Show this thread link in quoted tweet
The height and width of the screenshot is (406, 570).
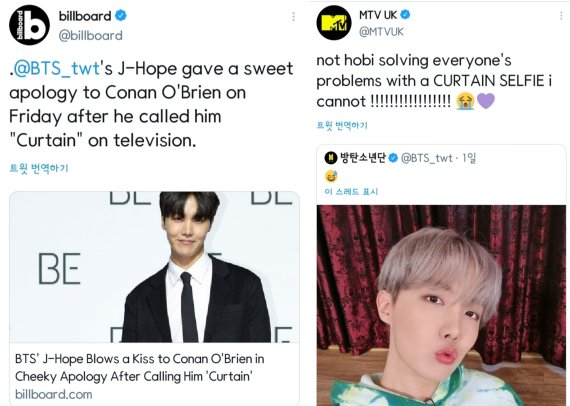pos(351,192)
